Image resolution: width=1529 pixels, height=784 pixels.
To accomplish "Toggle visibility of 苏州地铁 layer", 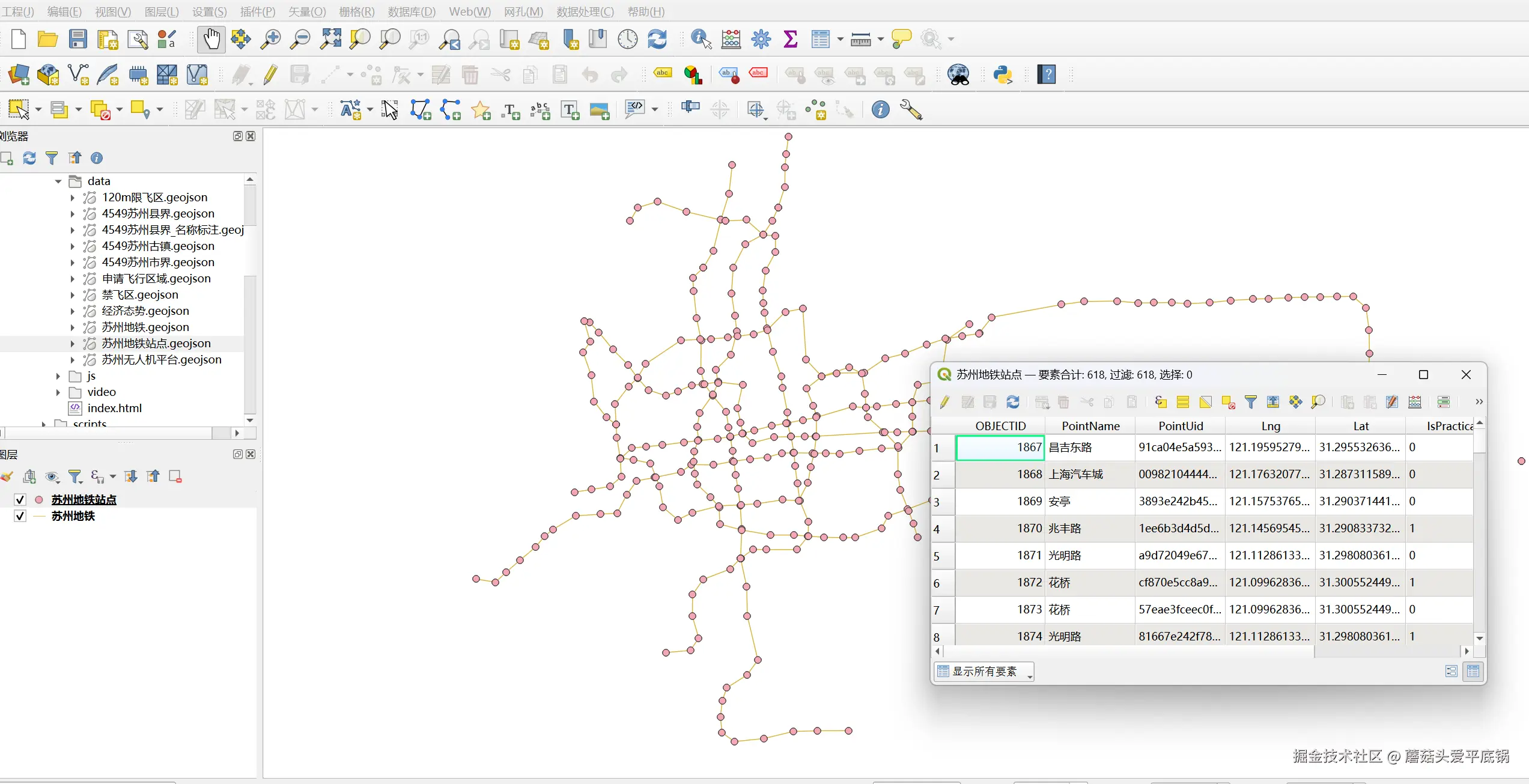I will pos(20,516).
